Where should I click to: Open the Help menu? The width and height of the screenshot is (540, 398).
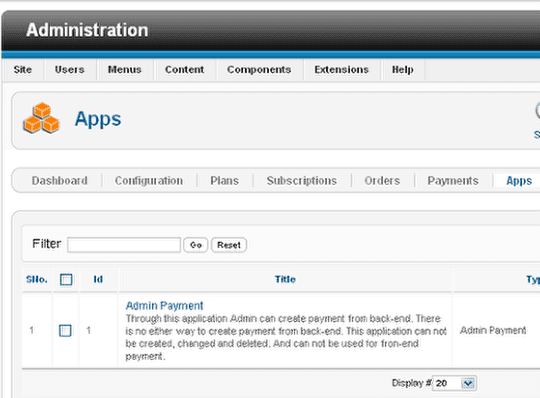(x=403, y=70)
